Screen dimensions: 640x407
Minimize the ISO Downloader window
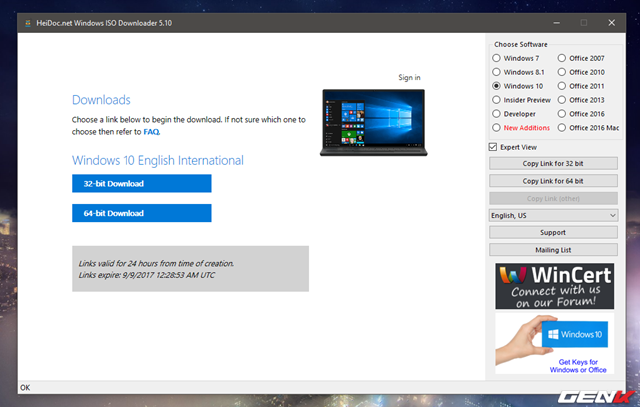556,23
